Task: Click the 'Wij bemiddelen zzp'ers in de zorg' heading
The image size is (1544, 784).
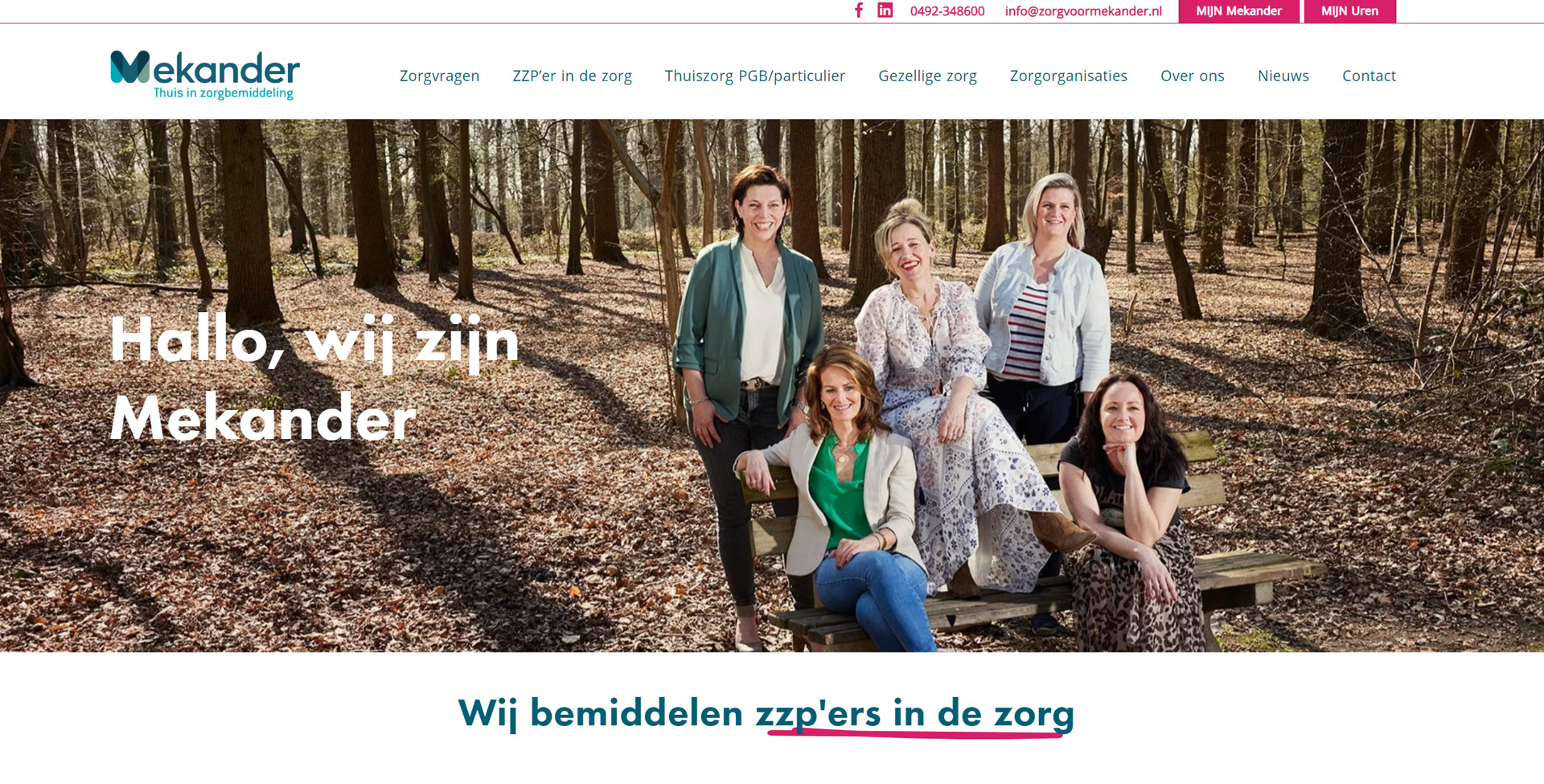Action: point(766,714)
